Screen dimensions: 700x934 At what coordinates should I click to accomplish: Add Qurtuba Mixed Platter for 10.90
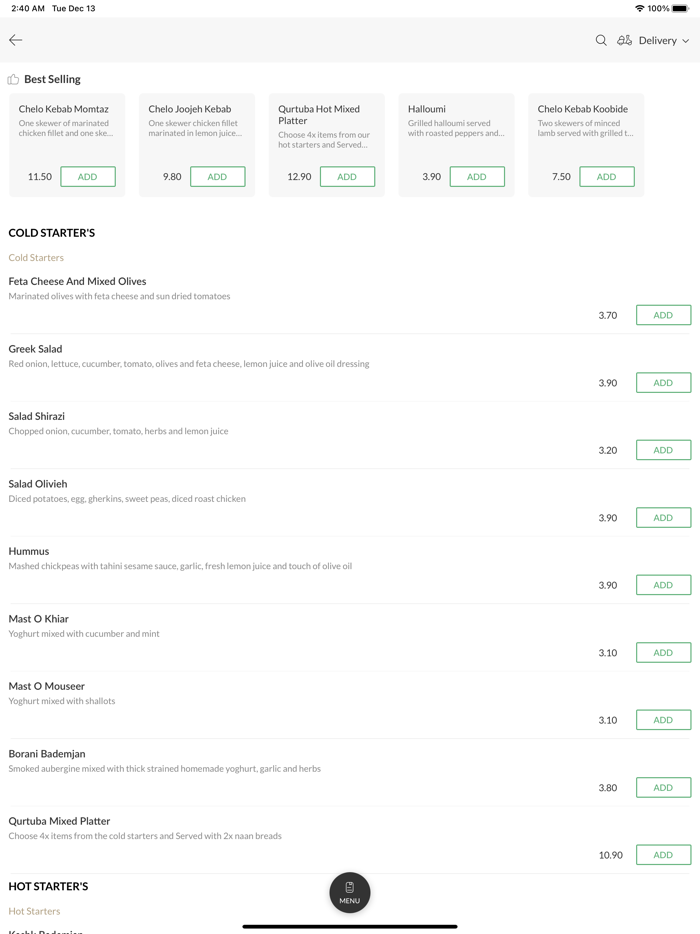(x=663, y=855)
